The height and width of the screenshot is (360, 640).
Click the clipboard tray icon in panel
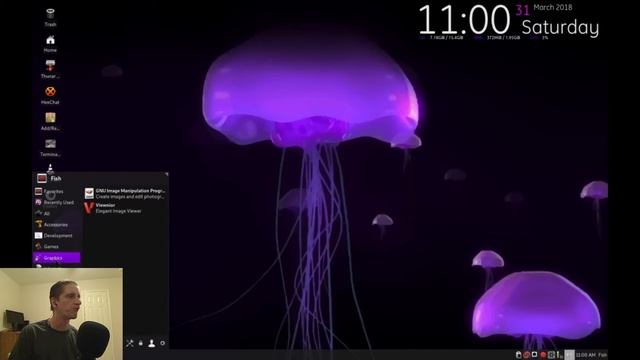click(519, 355)
